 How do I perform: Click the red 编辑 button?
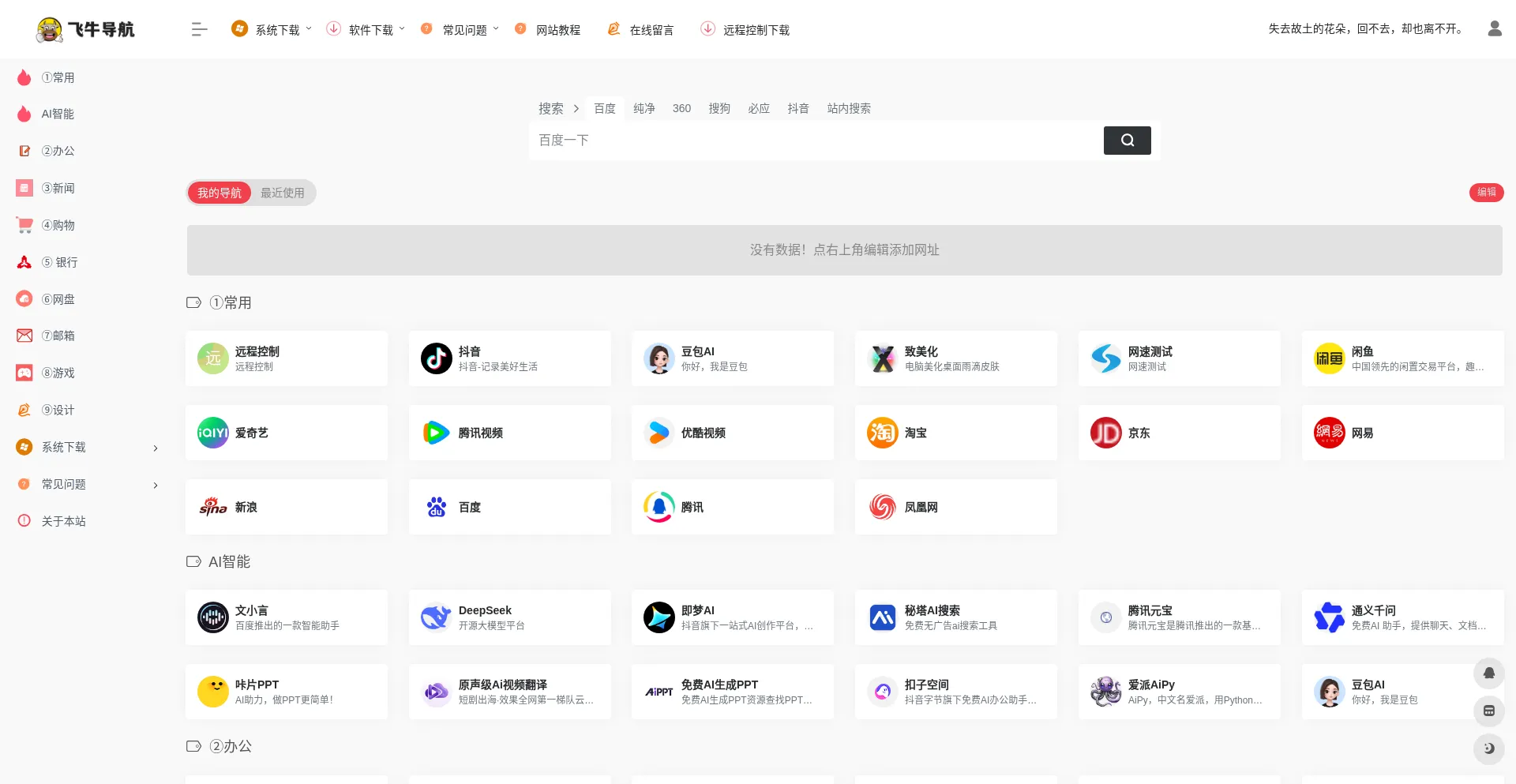(1487, 193)
